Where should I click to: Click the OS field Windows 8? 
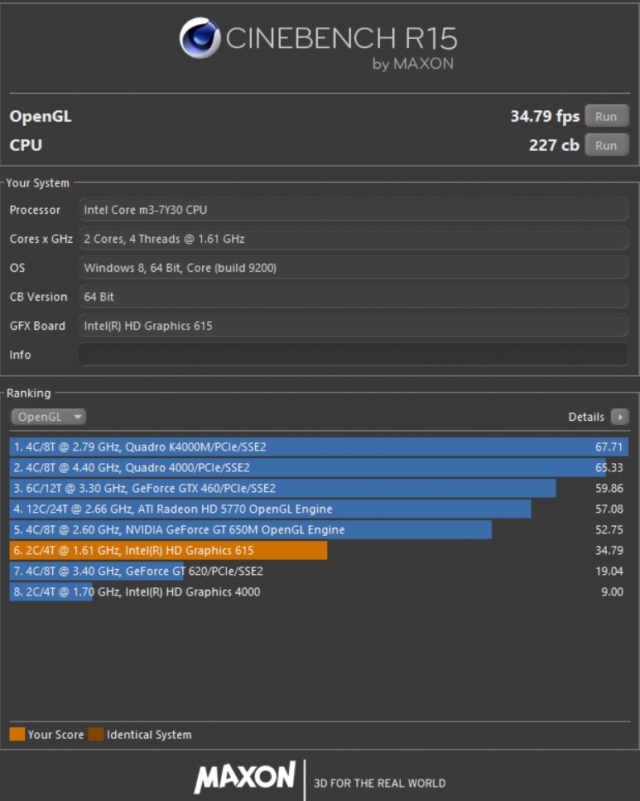point(353,268)
